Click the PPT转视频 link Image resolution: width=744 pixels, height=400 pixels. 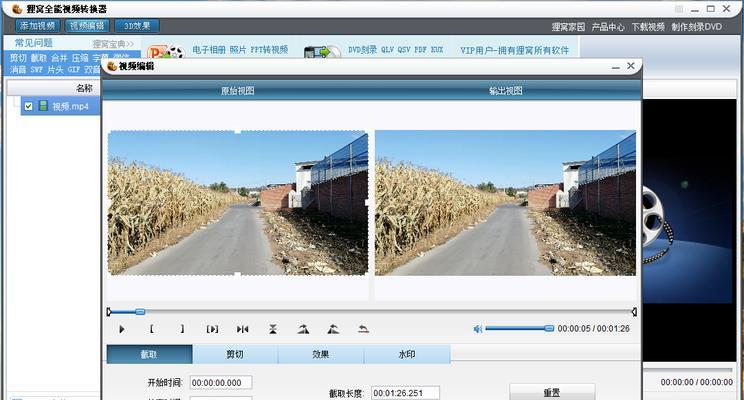[269, 49]
